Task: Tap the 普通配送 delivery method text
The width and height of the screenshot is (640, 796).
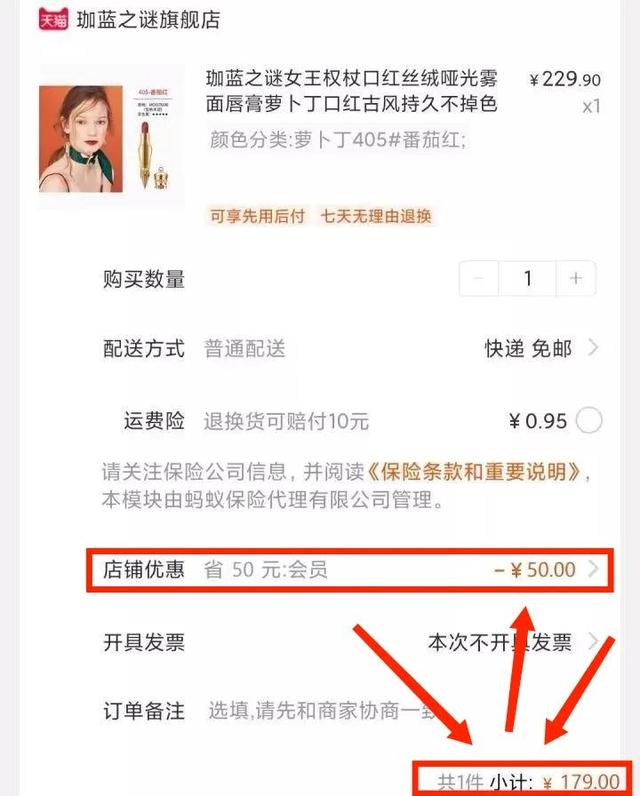Action: pos(245,349)
